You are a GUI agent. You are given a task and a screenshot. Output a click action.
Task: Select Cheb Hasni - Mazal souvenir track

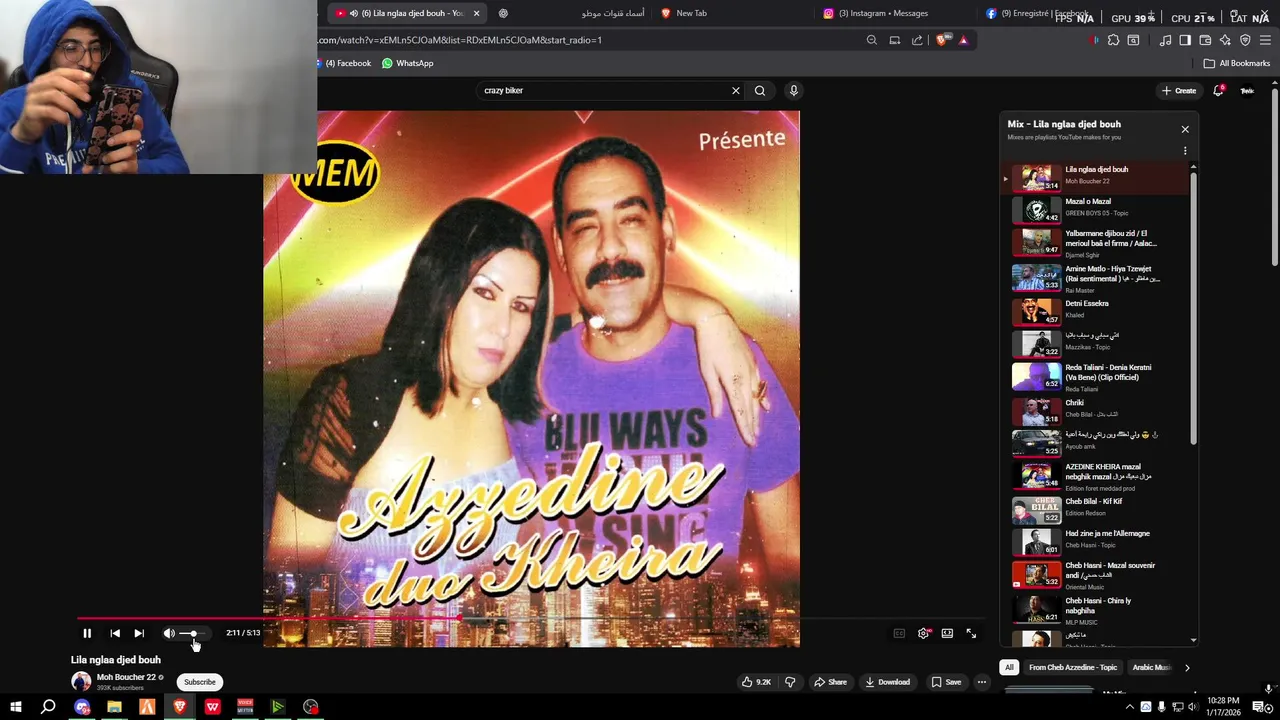point(1098,575)
